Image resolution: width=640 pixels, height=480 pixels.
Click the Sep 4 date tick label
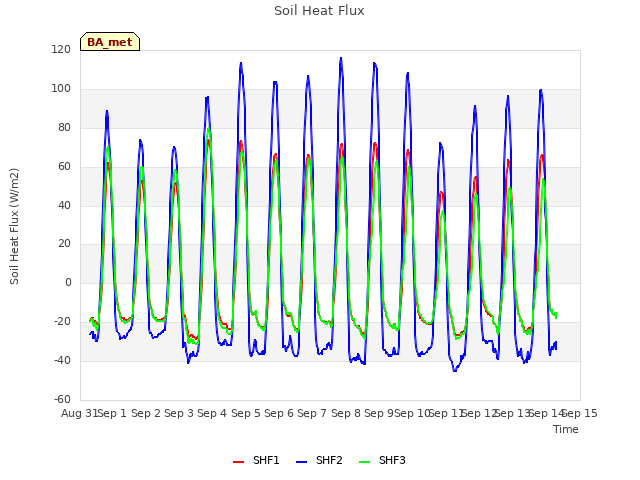point(212,413)
